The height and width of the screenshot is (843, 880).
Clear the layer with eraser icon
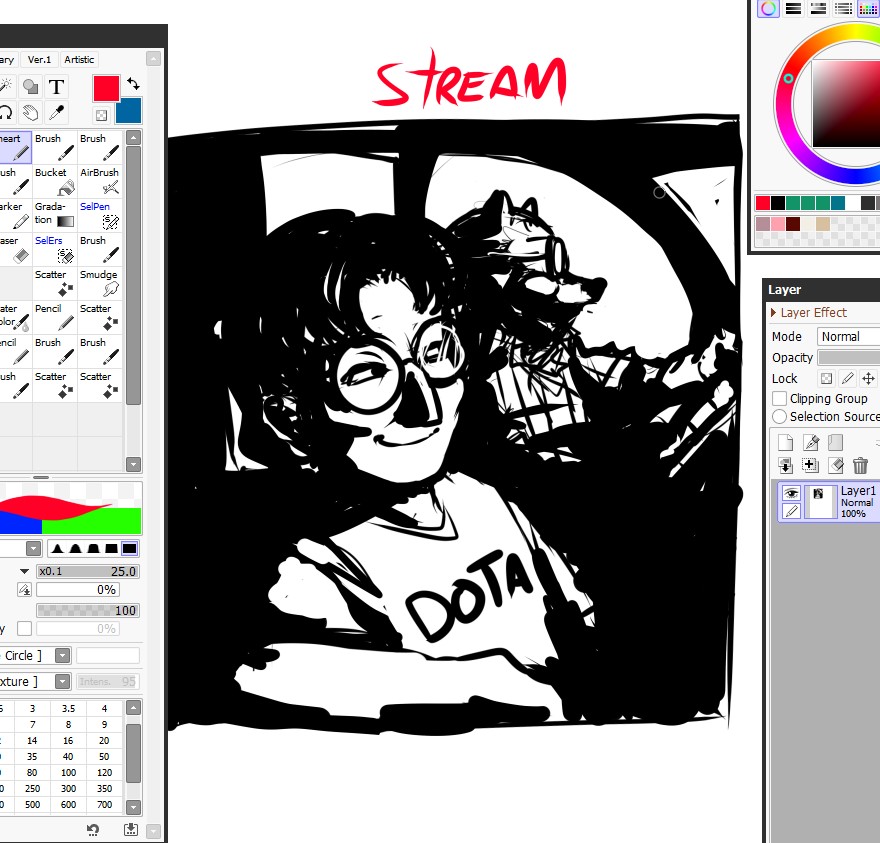pyautogui.click(x=836, y=465)
